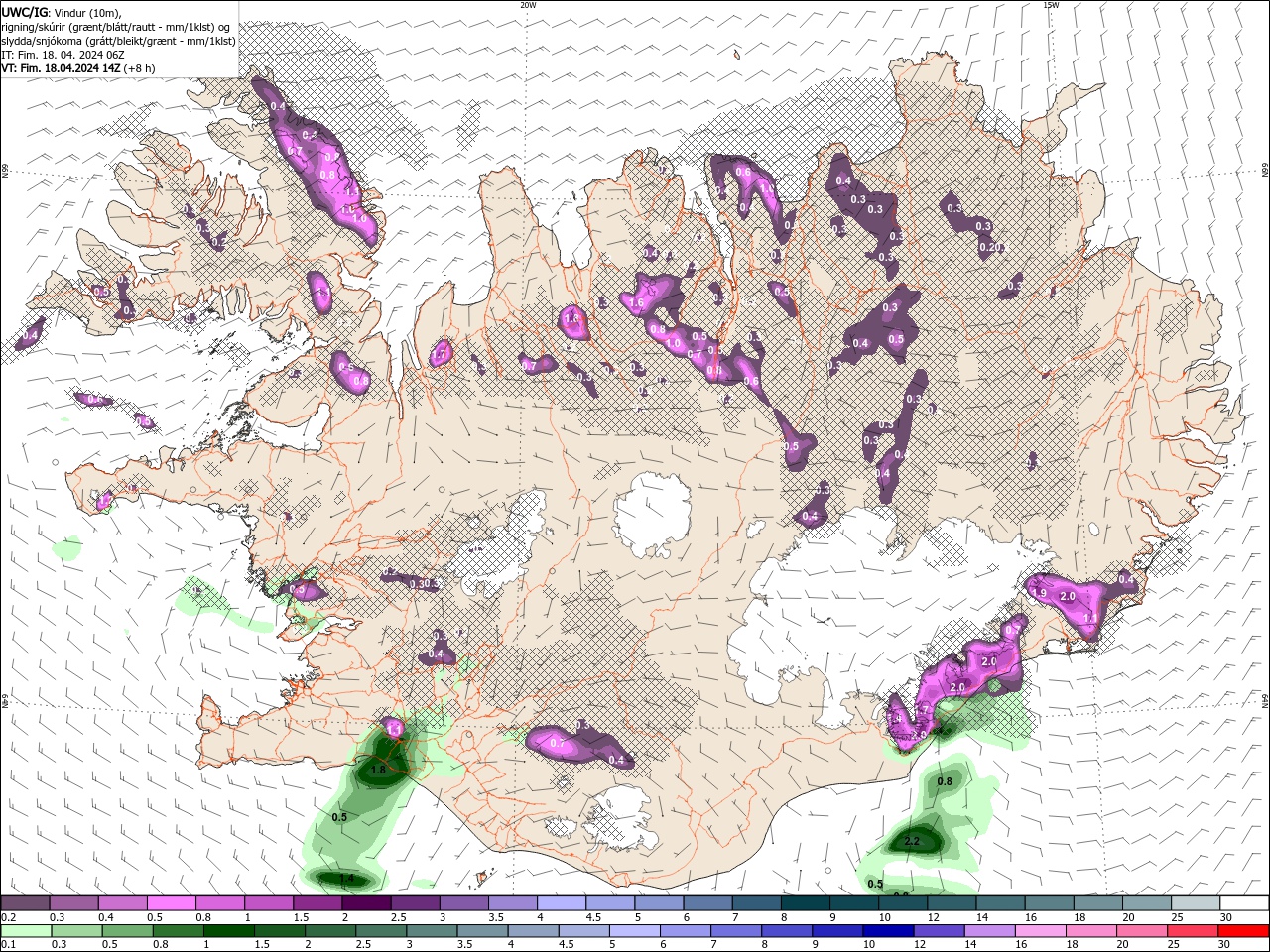
Task: Click the round white Hofsjökull glacier area
Action: pos(653,514)
